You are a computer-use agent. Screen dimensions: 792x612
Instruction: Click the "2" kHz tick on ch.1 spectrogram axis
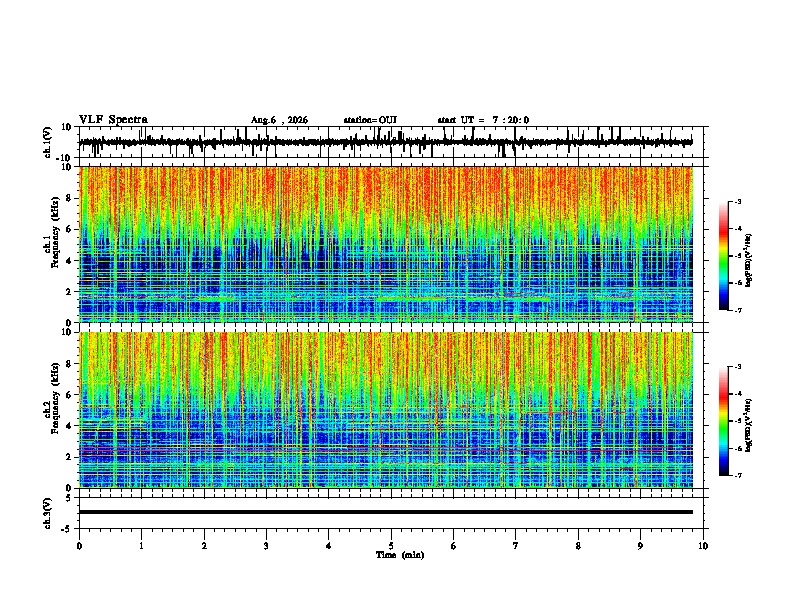pyautogui.click(x=69, y=291)
